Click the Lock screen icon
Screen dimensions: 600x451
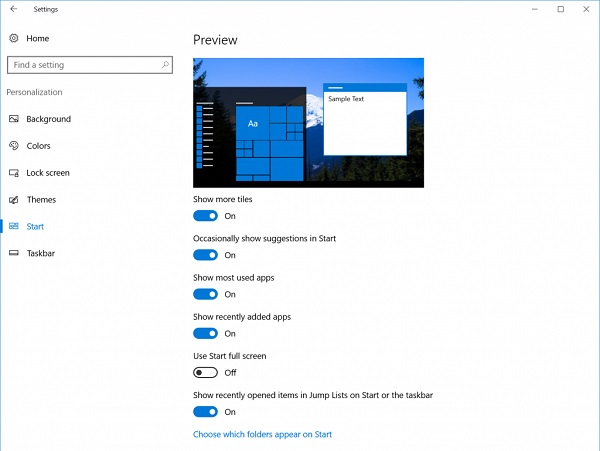[14, 173]
